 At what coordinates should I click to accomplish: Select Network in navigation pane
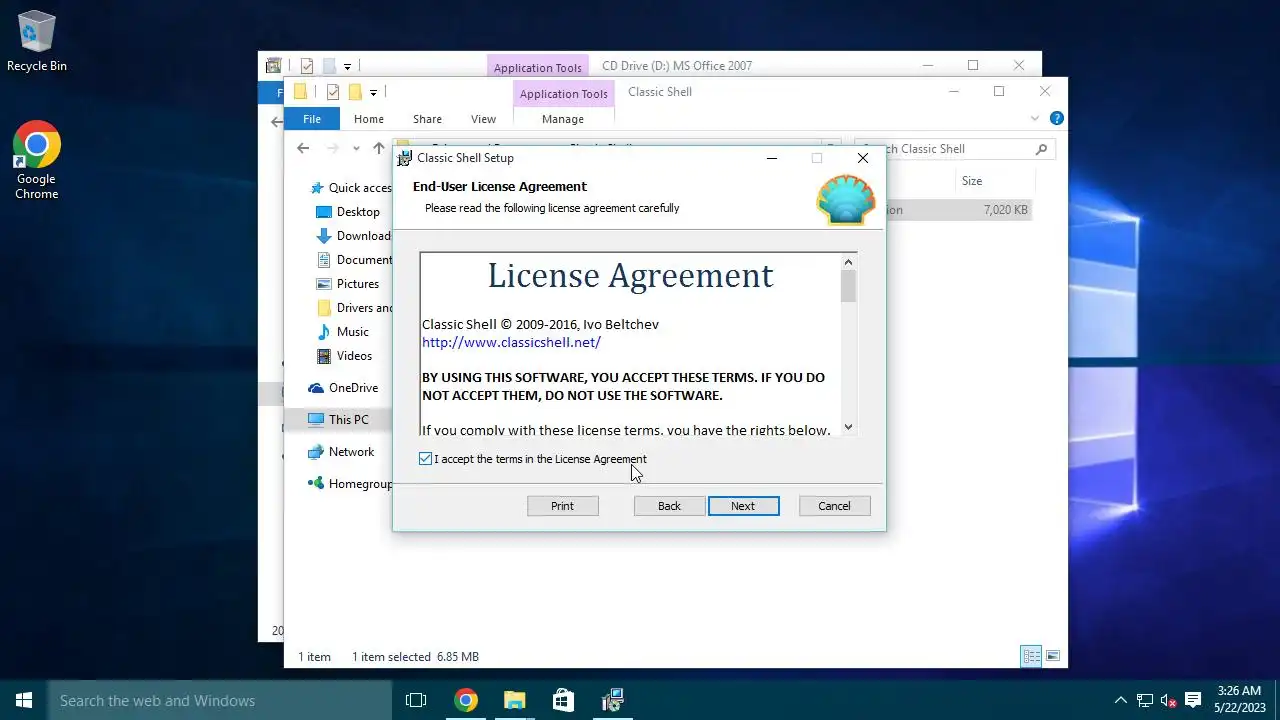(x=341, y=452)
